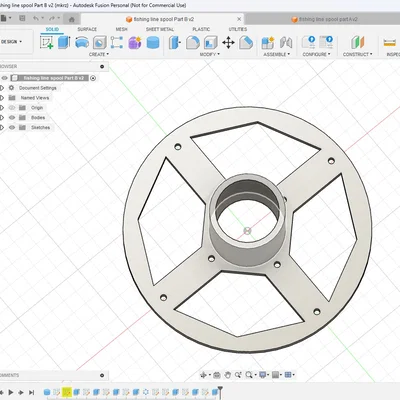
Task: Select the Cylinder primitive tool
Action: 153,43
